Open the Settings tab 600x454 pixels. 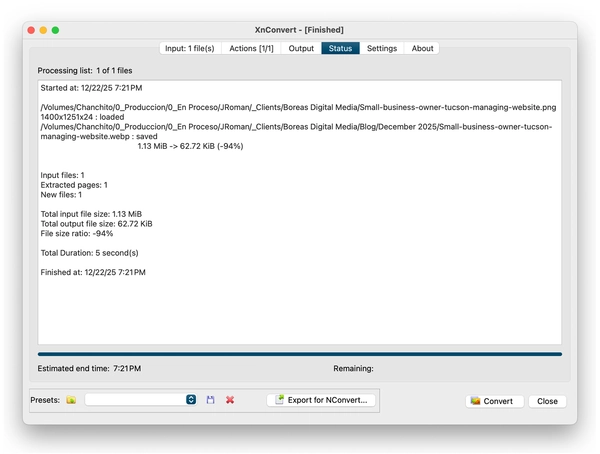pos(381,48)
